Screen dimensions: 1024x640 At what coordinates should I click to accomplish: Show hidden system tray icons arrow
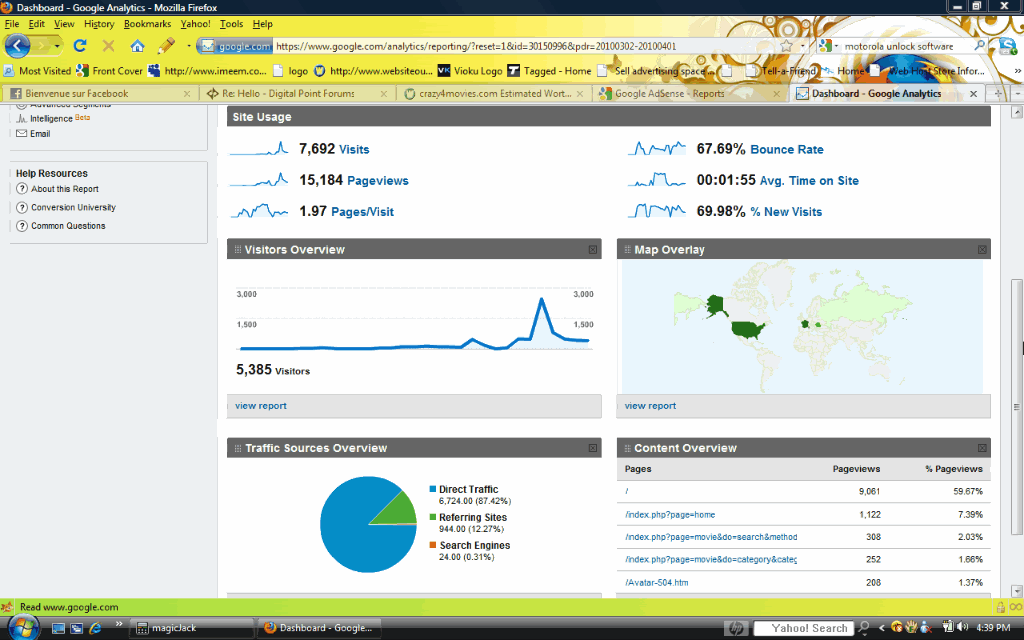(x=882, y=628)
